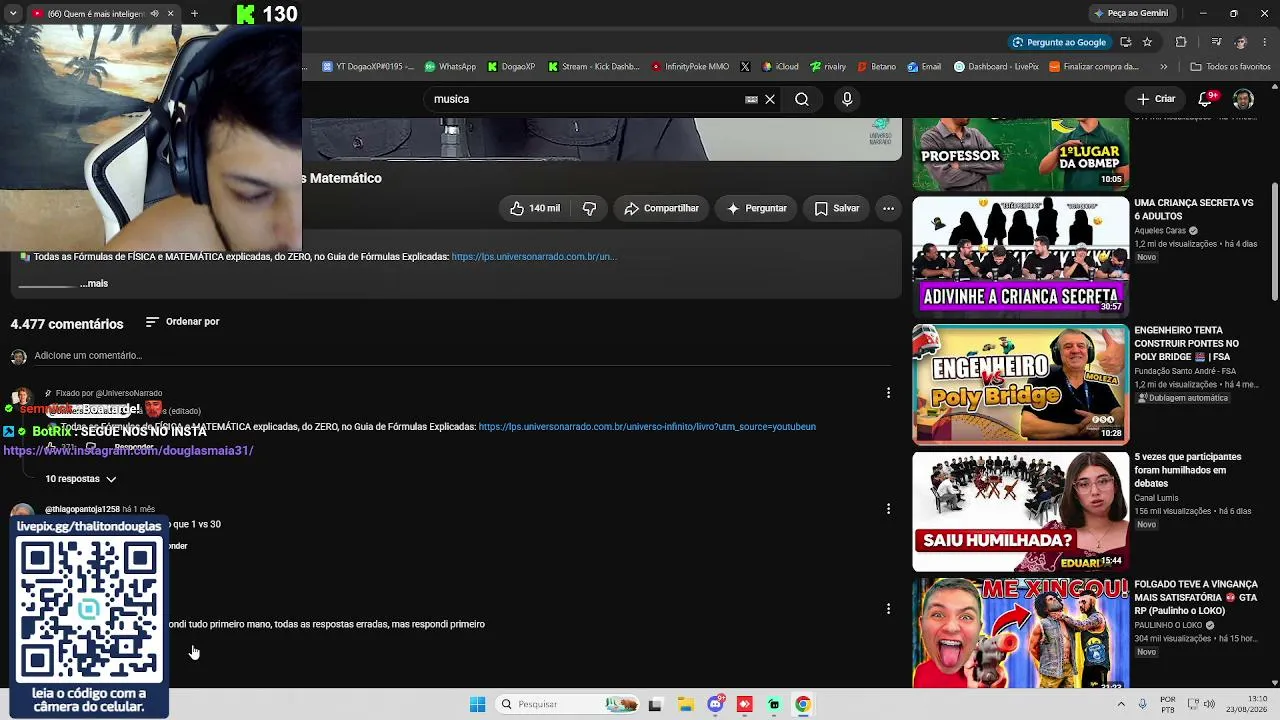1280x720 pixels.
Task: Open the 'Me xingou' GTA RP thumbnail
Action: 1020,634
